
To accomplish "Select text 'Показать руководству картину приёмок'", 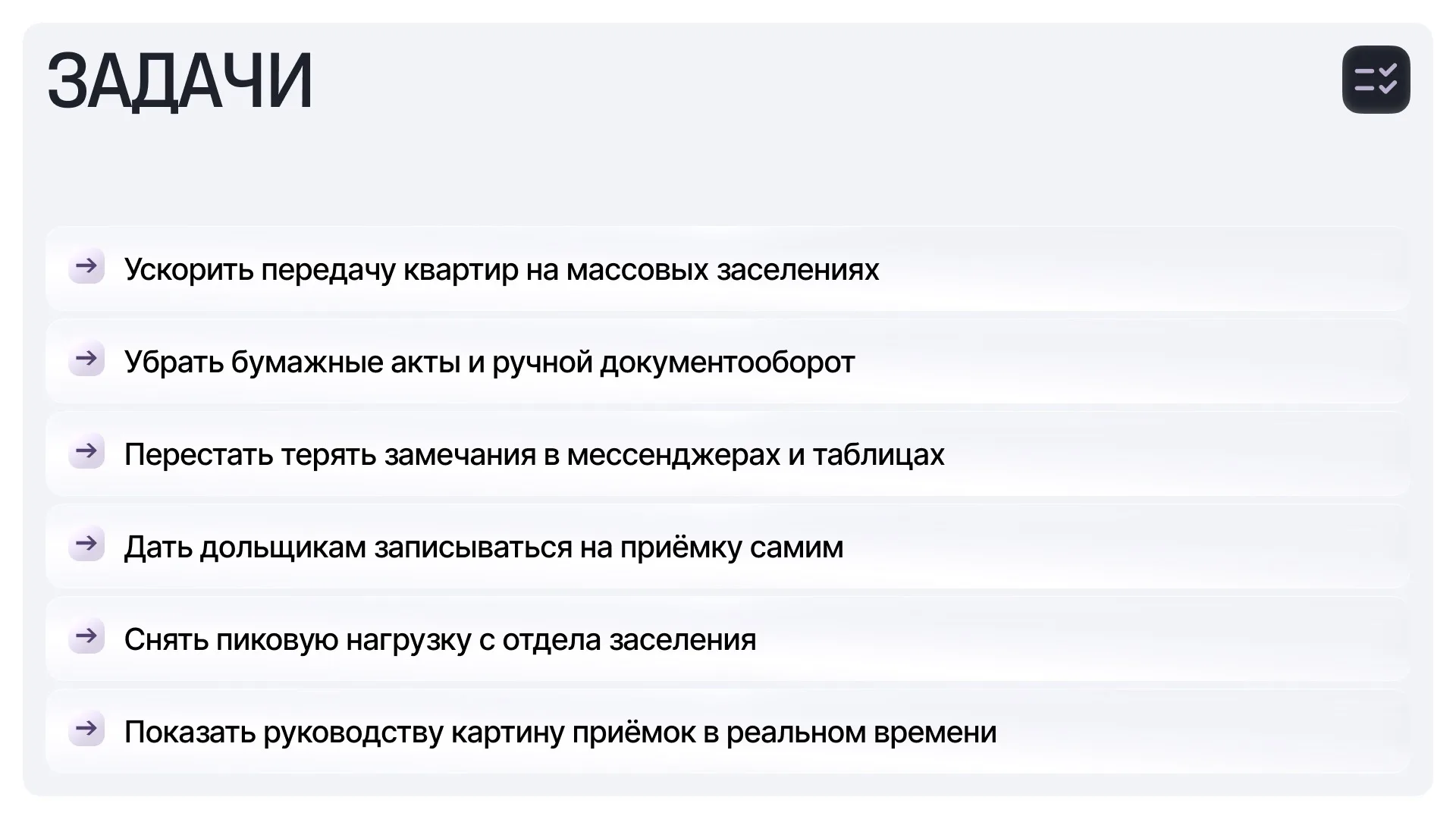I will tap(421, 733).
